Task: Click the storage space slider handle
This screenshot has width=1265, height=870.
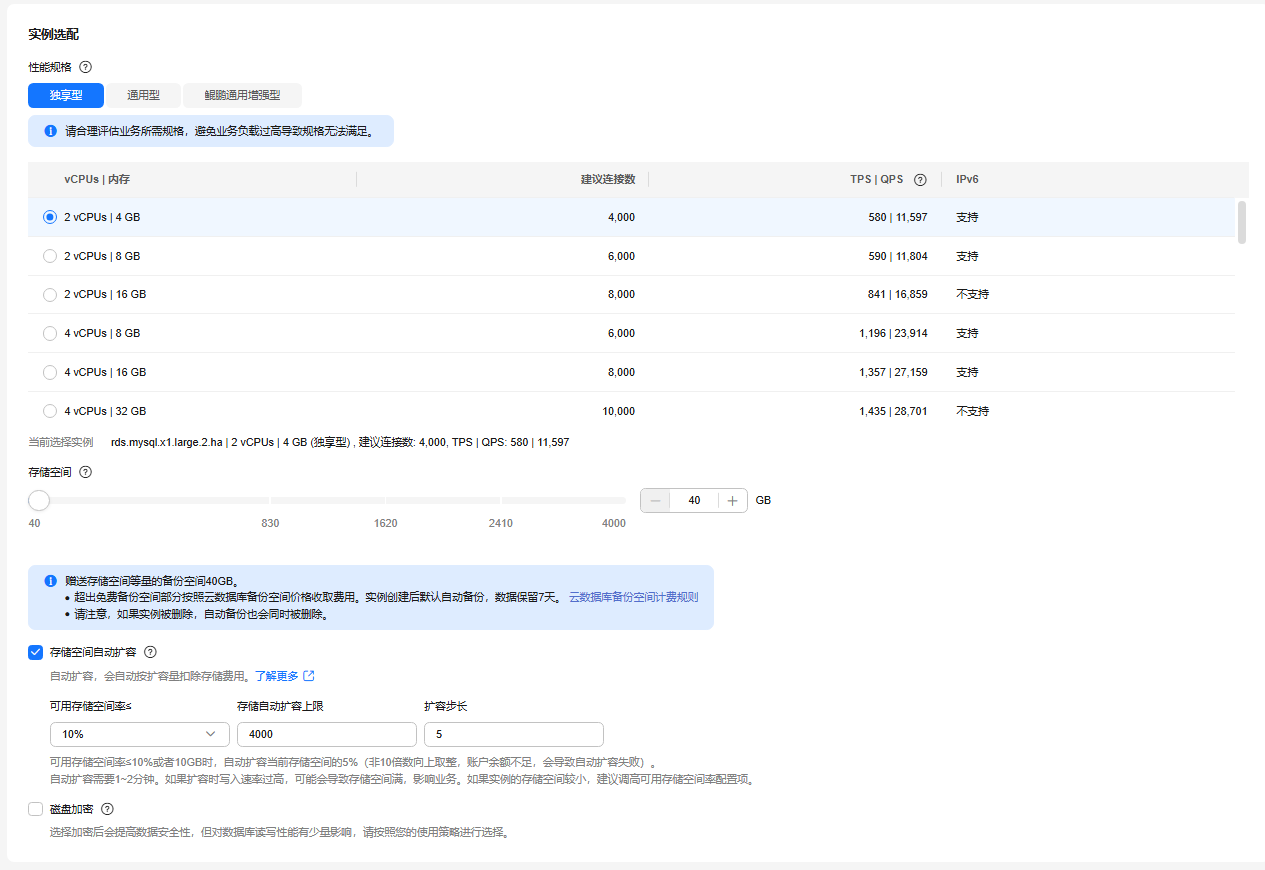Action: click(x=39, y=500)
